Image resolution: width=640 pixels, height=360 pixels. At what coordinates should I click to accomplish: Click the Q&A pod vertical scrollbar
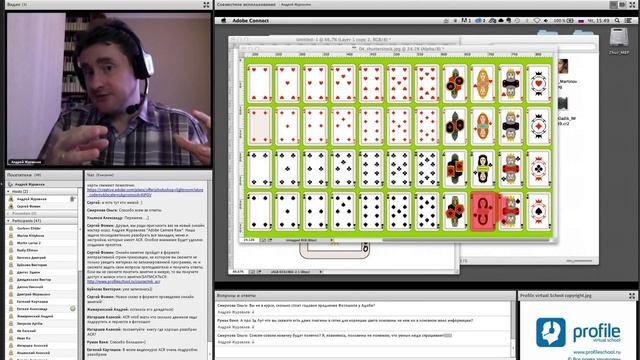coord(513,329)
